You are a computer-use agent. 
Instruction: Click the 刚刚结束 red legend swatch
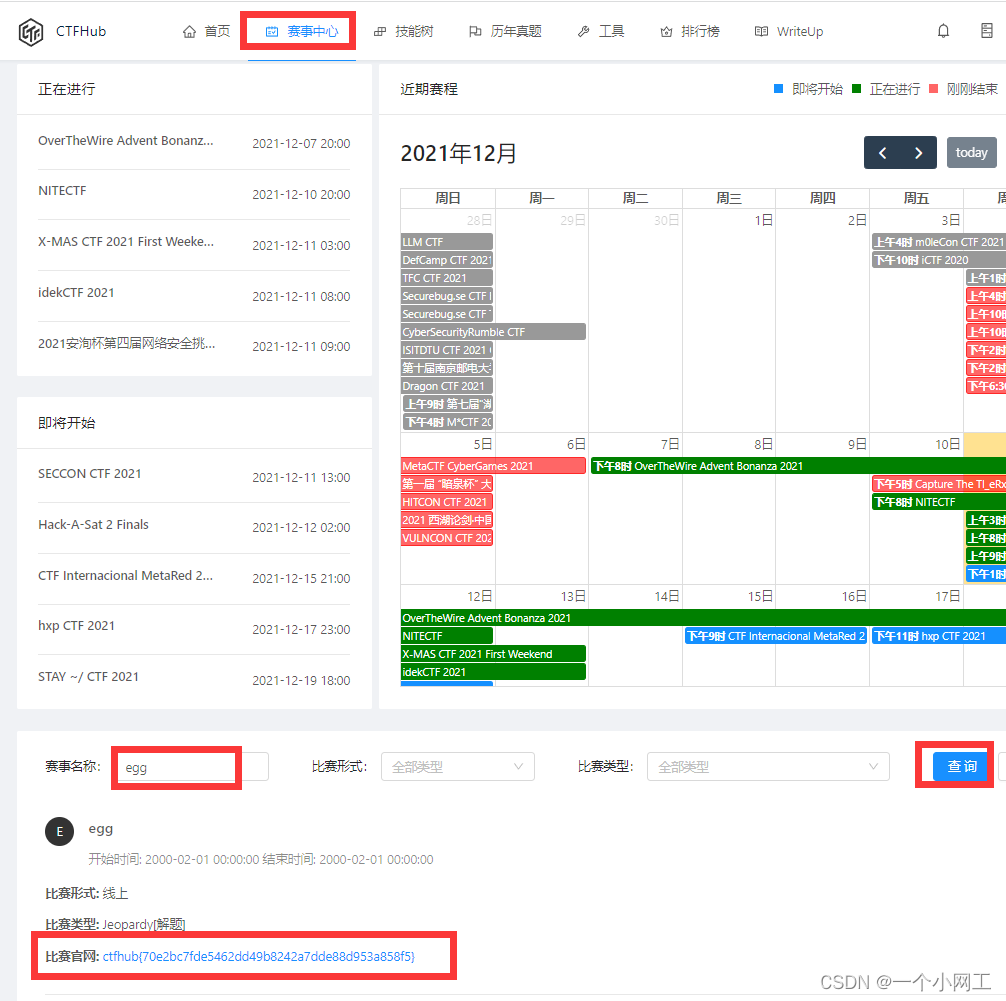[x=934, y=89]
